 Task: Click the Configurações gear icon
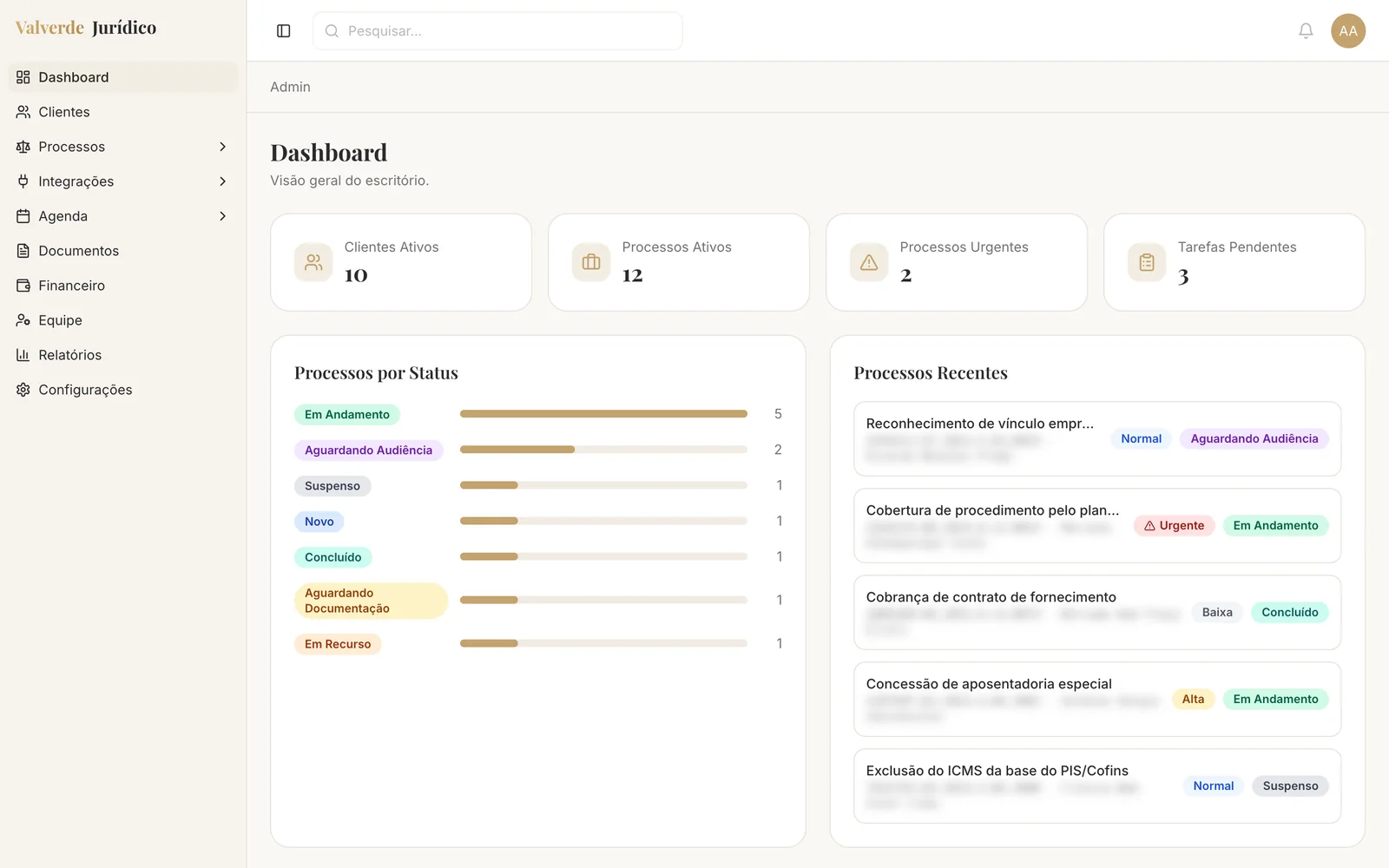(23, 390)
